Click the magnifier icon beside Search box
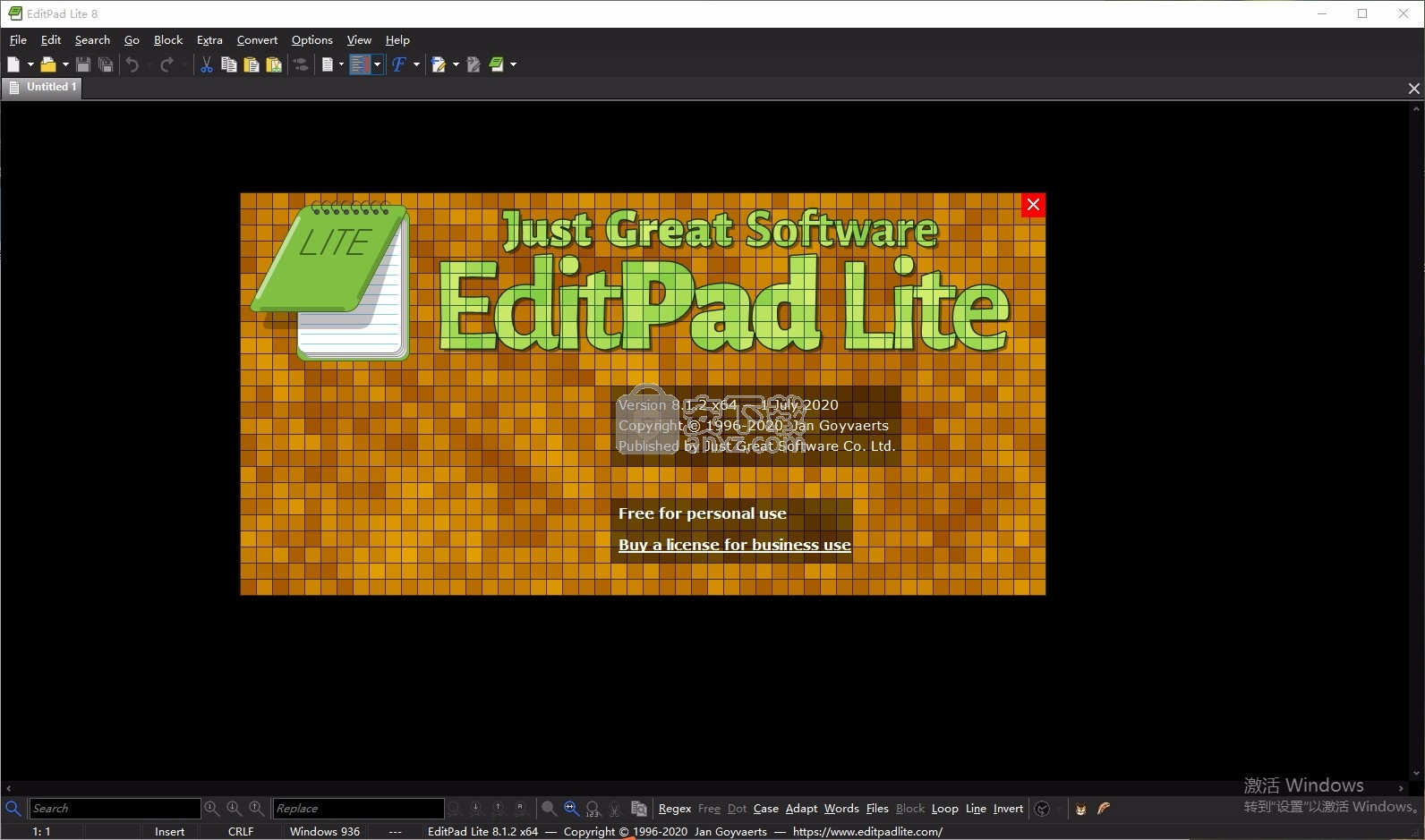The width and height of the screenshot is (1425, 840). coord(13,809)
